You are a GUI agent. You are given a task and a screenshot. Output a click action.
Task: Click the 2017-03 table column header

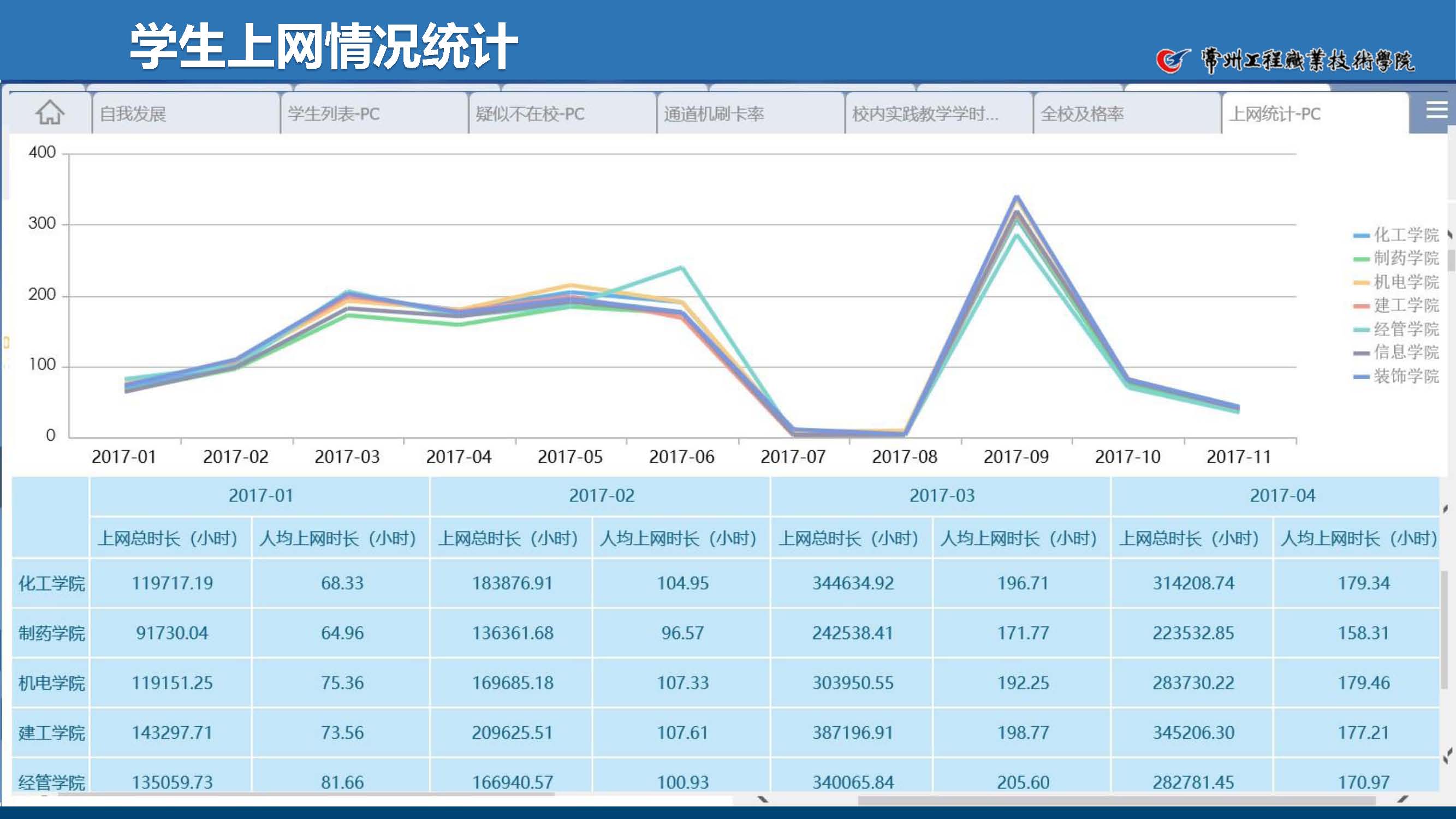point(941,496)
